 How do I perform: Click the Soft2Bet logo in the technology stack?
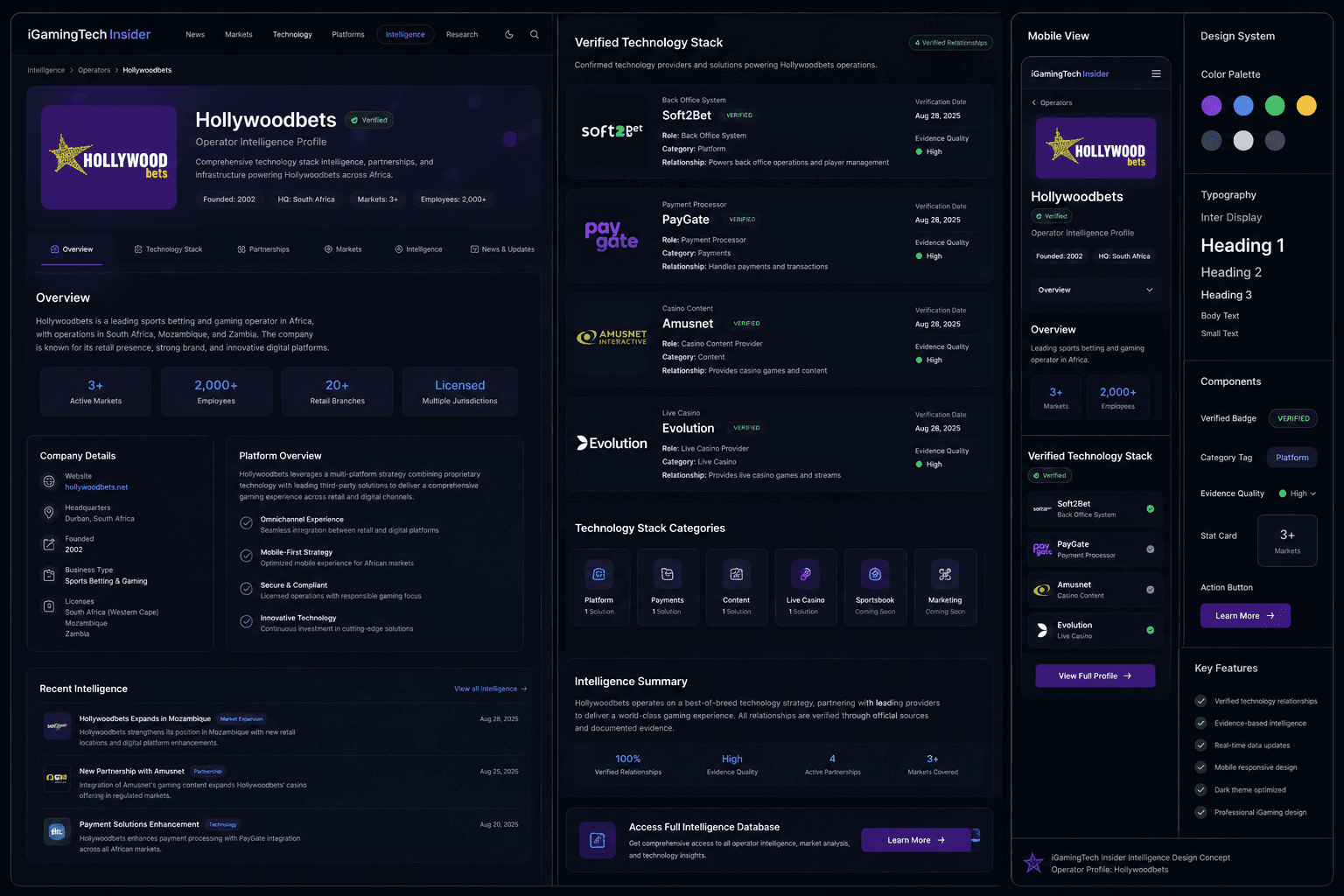tap(612, 131)
